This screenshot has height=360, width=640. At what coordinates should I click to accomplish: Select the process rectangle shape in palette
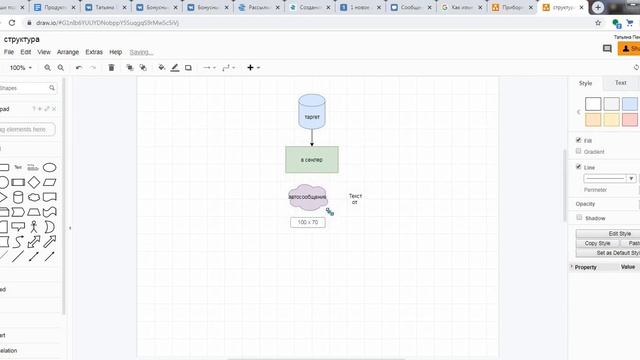click(18, 182)
